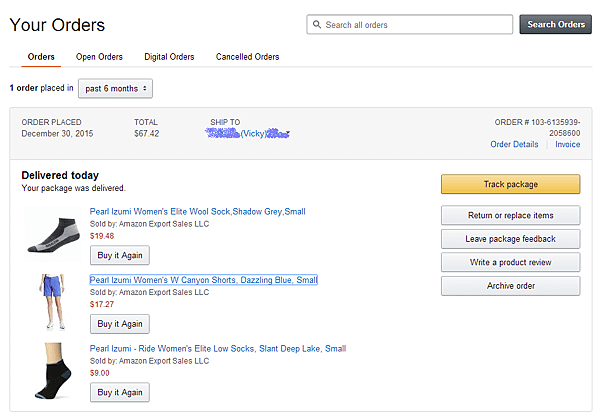
Task: Open the Invoice link
Action: pos(567,144)
